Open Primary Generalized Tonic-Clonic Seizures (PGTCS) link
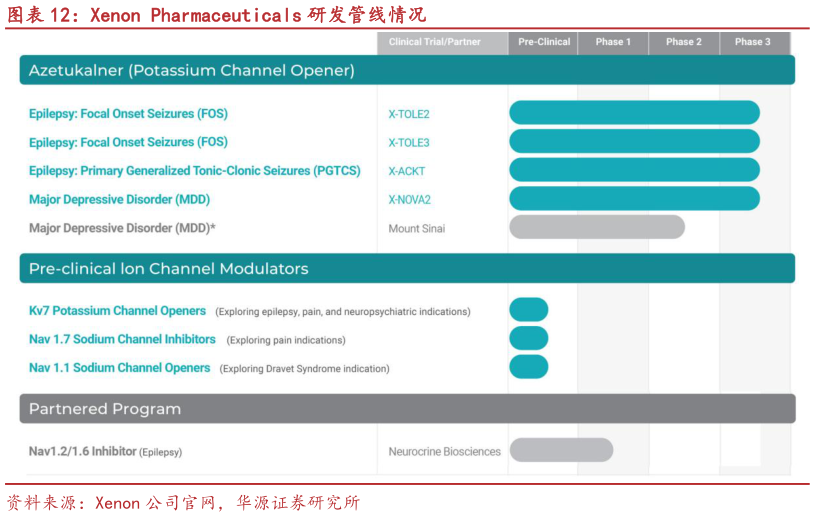 coord(194,171)
